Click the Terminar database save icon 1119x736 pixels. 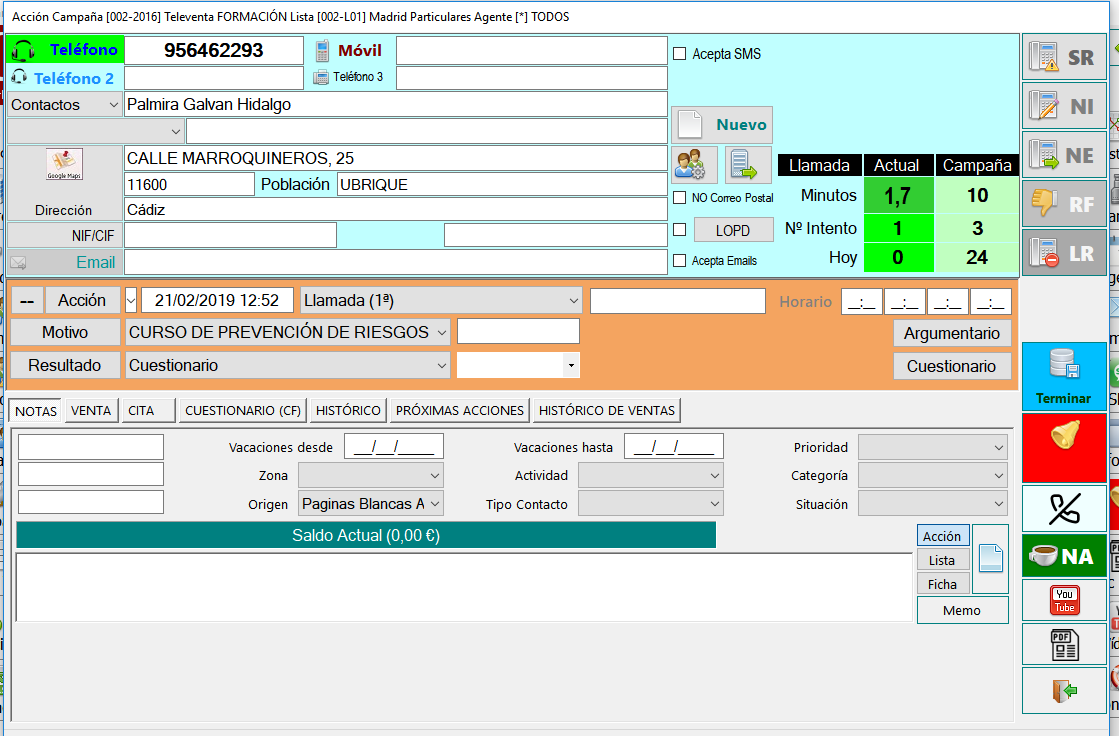pos(1063,376)
